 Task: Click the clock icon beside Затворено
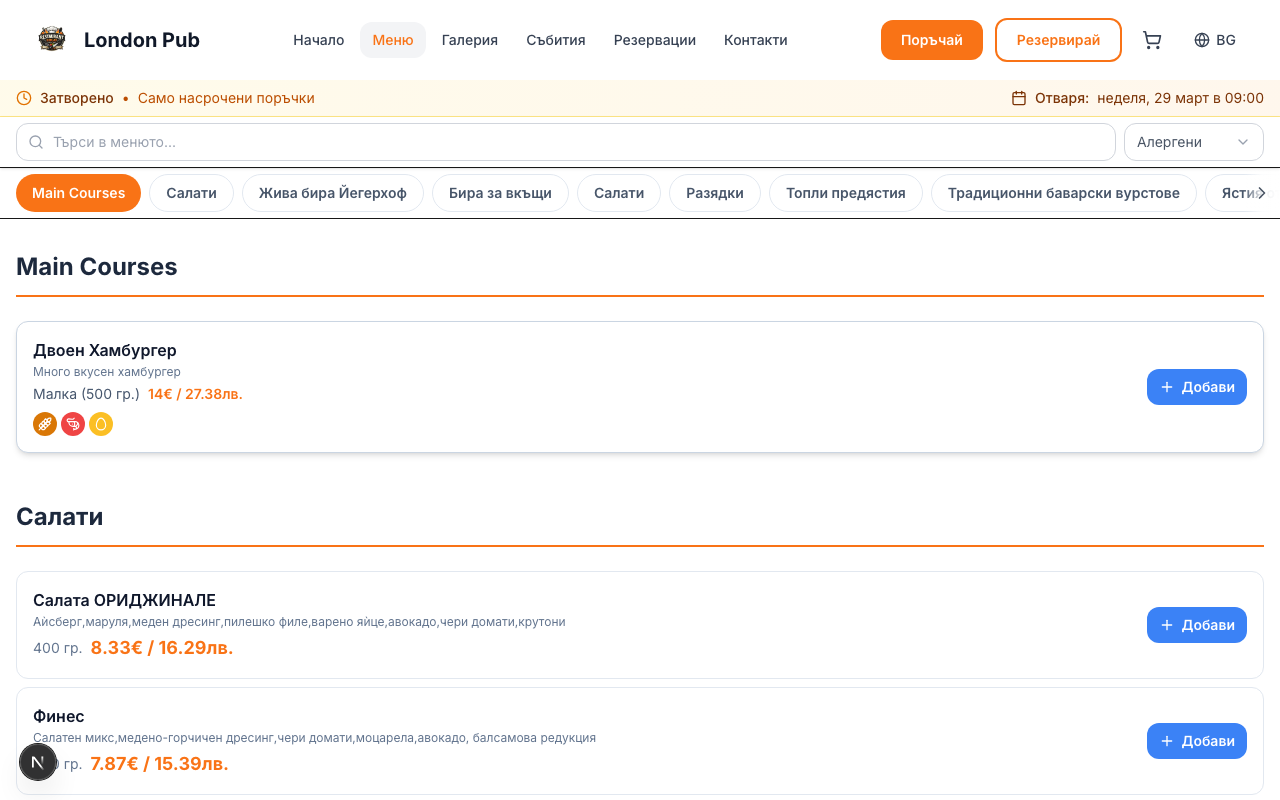tap(24, 98)
